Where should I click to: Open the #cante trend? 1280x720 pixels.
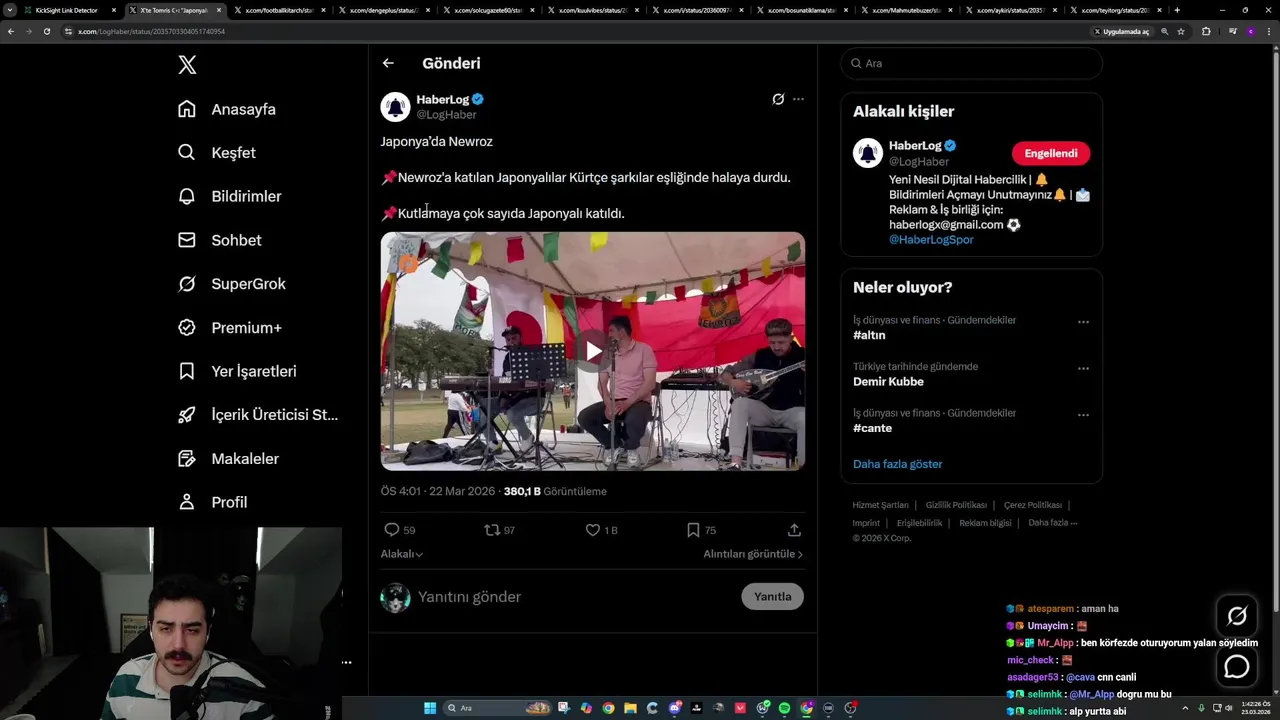pyautogui.click(x=872, y=428)
